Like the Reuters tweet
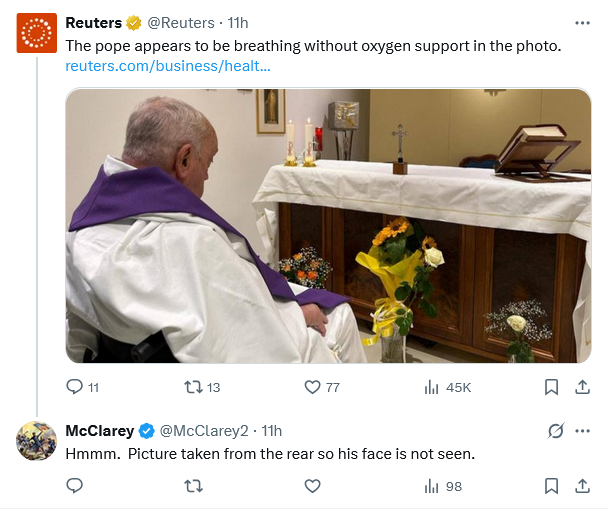 pos(312,387)
